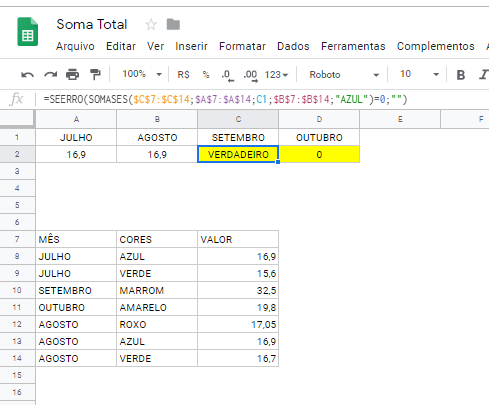Toggle italic formatting
This screenshot has width=489, height=405.
[484, 75]
